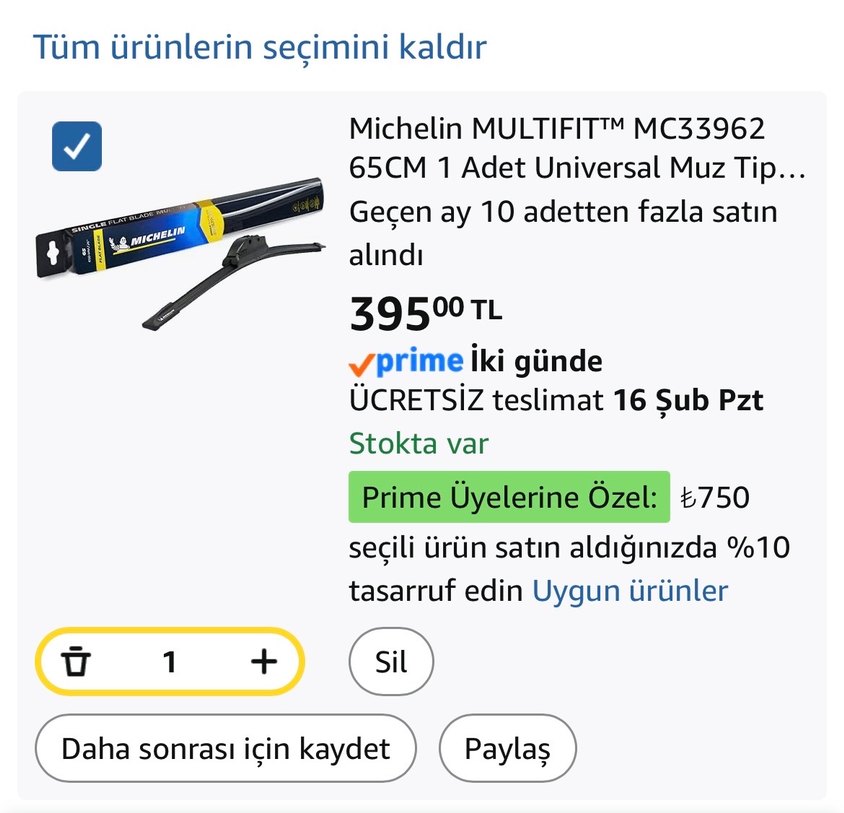844x813 pixels.
Task: Click the 'Sil' button
Action: pos(390,661)
